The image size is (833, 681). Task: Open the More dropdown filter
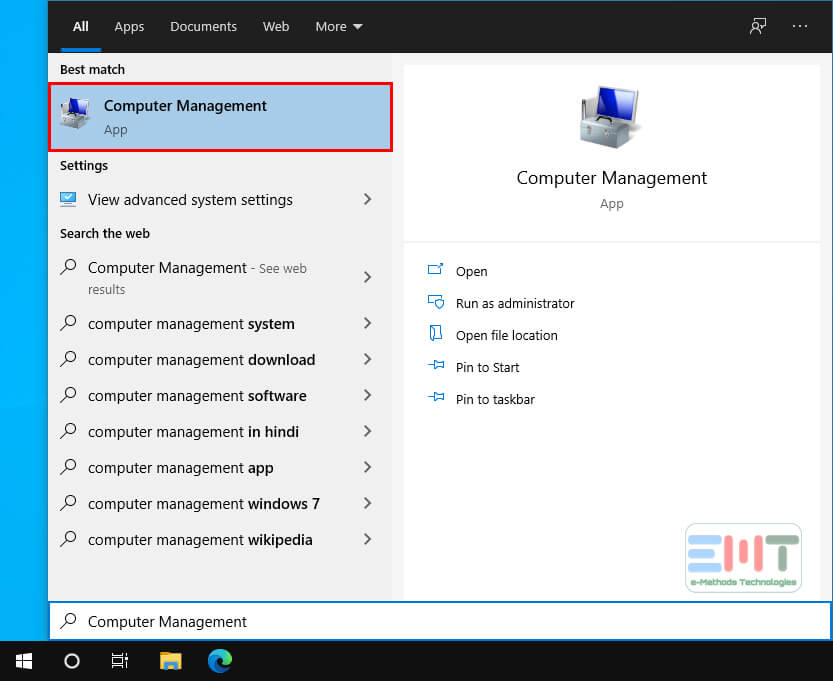tap(339, 26)
